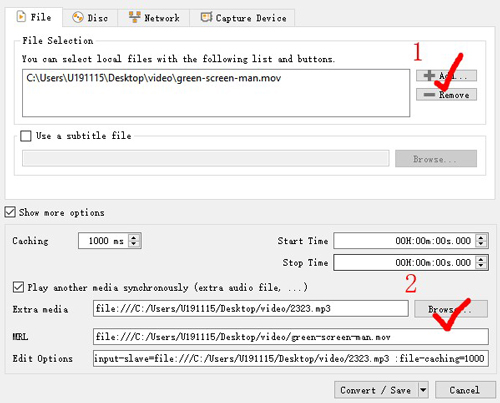Click the File tab play icon
The image size is (500, 403).
pos(21,17)
